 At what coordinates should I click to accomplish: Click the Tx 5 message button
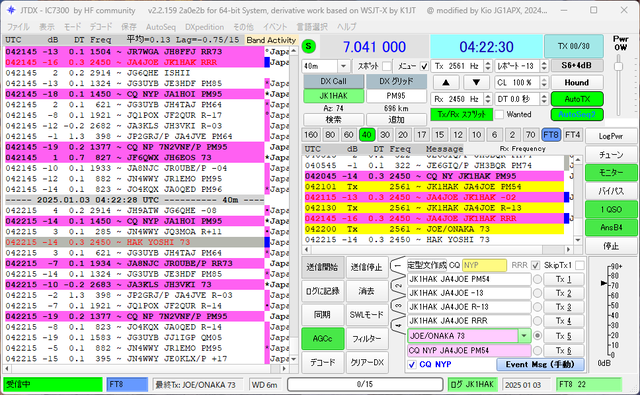pos(563,336)
